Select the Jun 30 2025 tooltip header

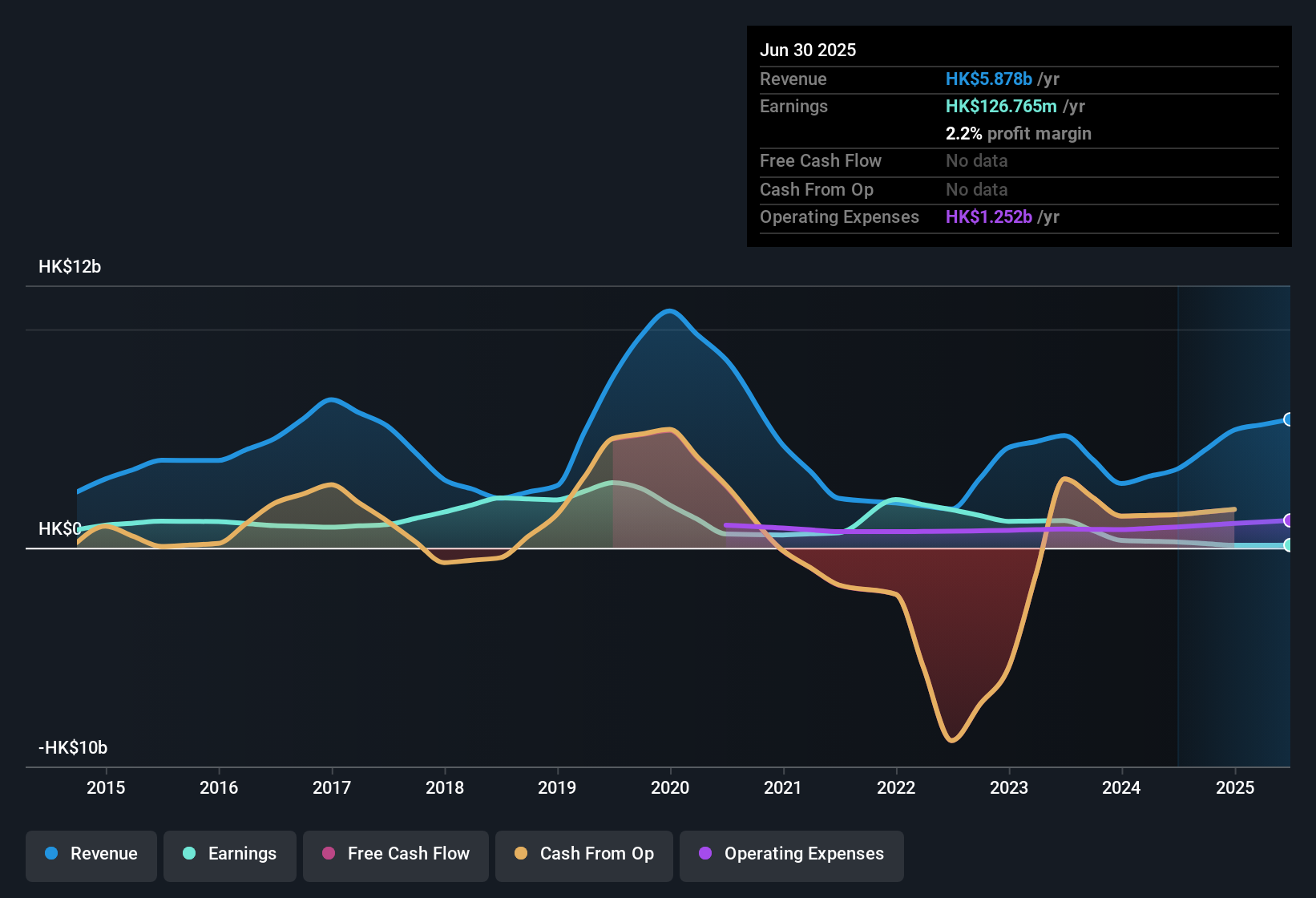pos(808,50)
